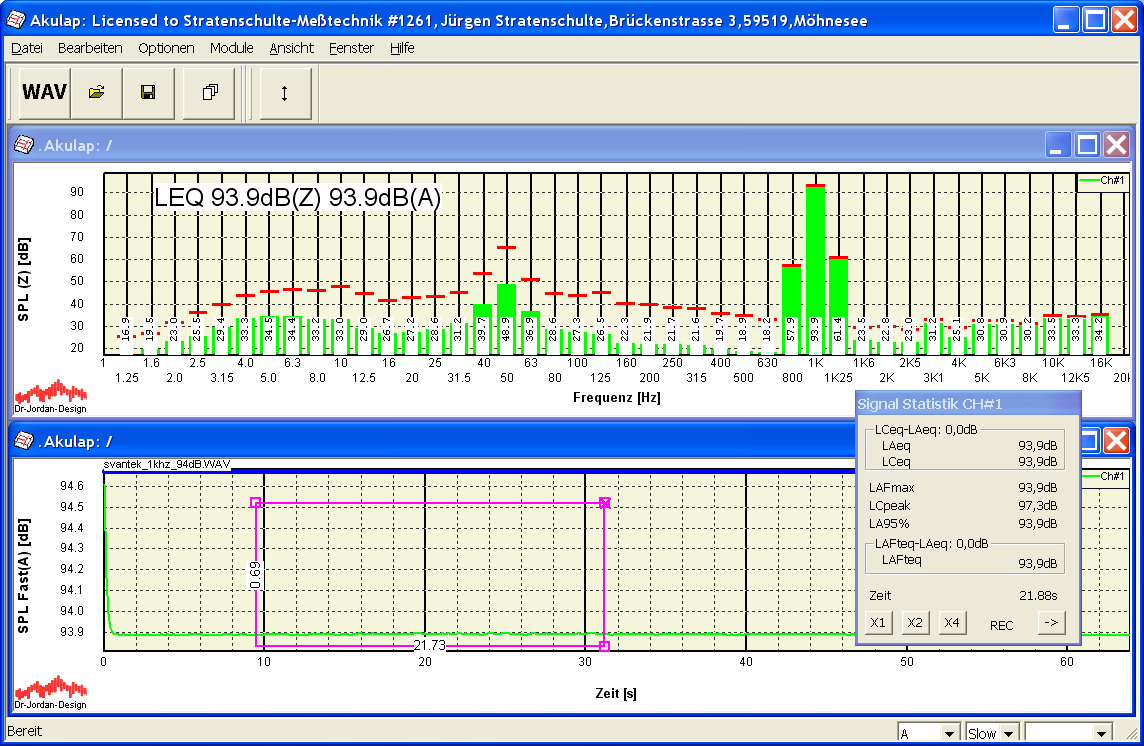Viewport: 1144px width, 746px height.
Task: Open the Module menu
Action: point(231,47)
